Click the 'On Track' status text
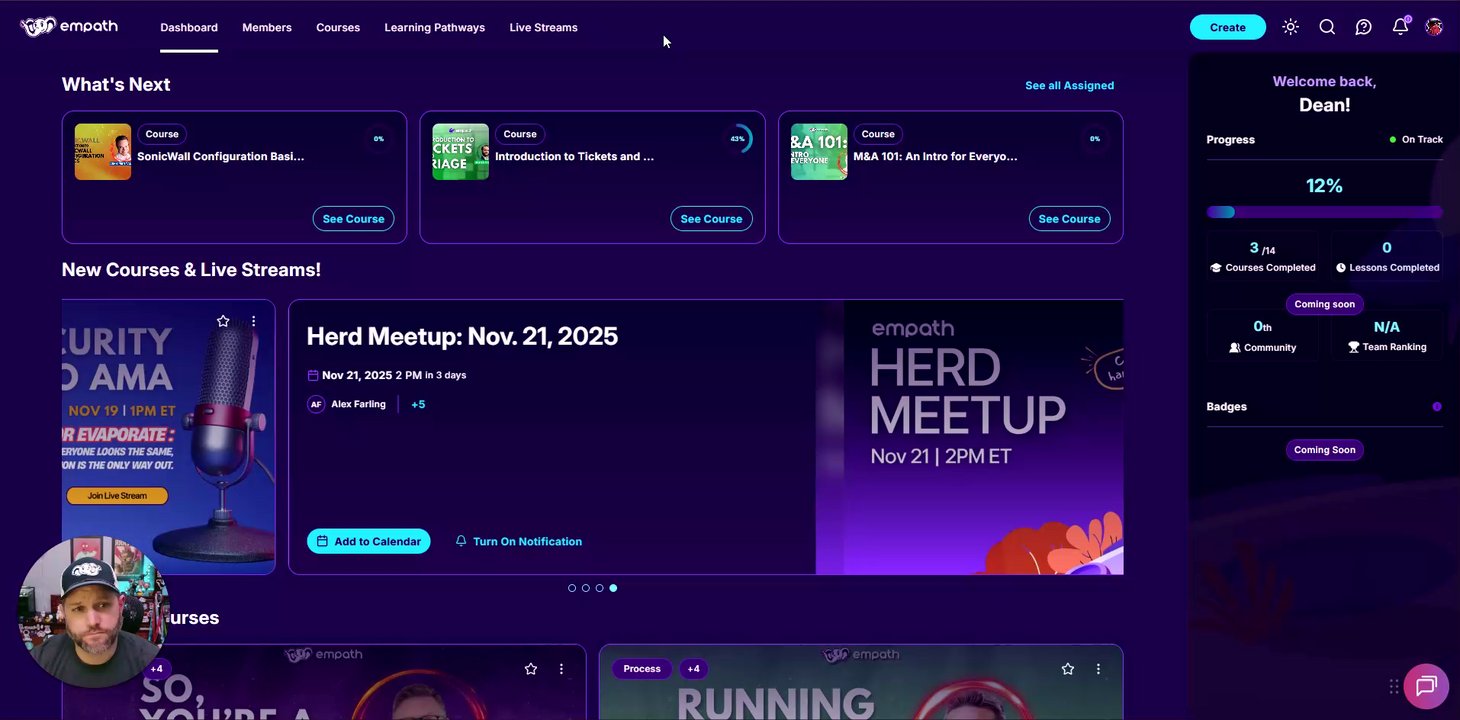This screenshot has width=1460, height=720. (1422, 140)
